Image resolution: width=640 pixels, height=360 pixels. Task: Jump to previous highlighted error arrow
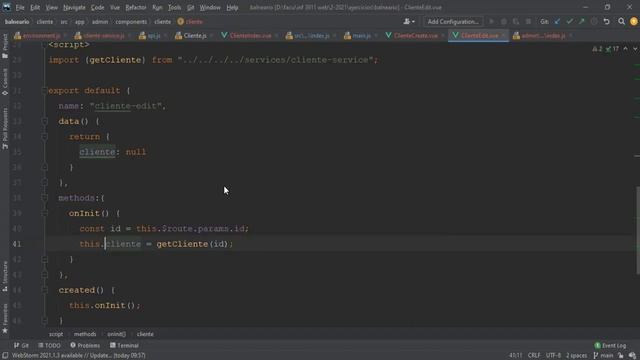625,49
